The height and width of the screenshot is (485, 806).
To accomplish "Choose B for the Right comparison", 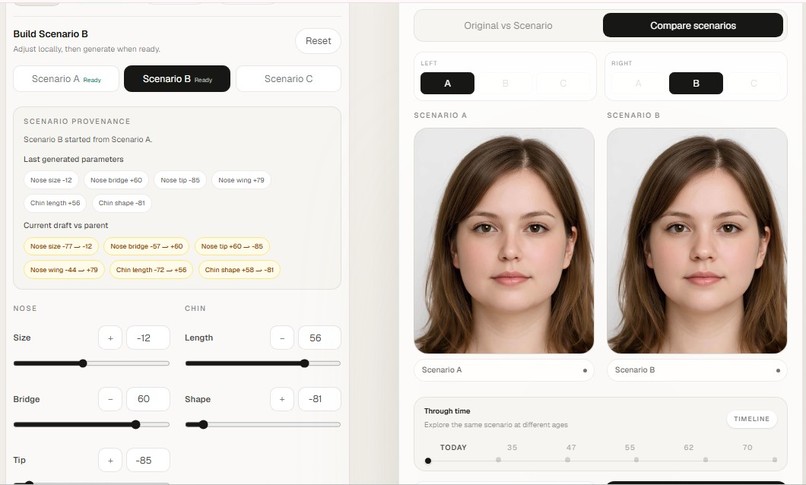I will (x=696, y=83).
